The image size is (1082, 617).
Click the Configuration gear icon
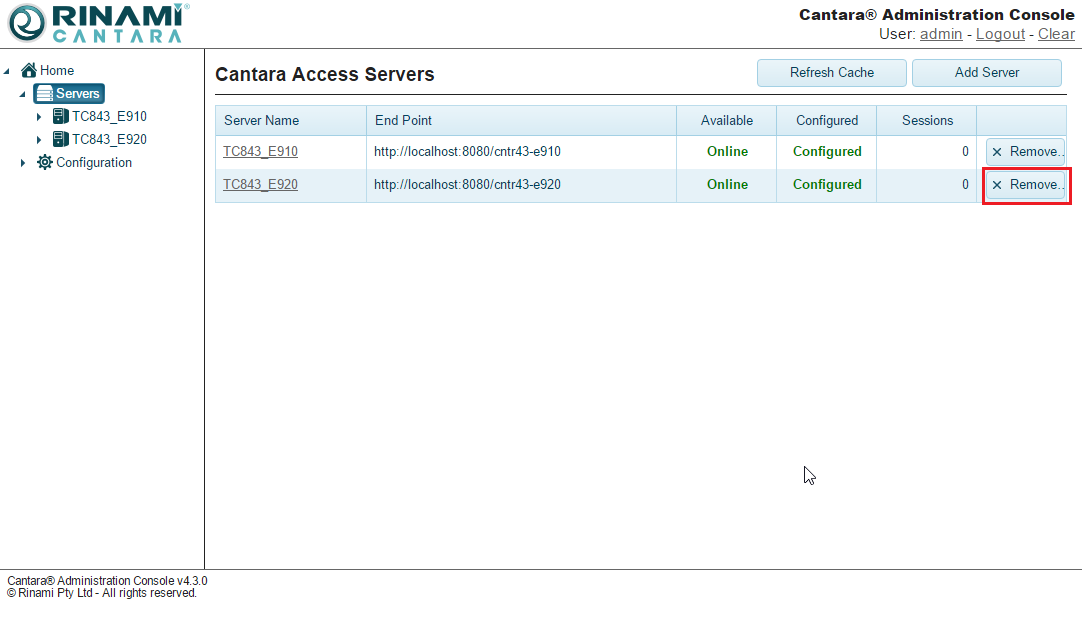(x=45, y=163)
